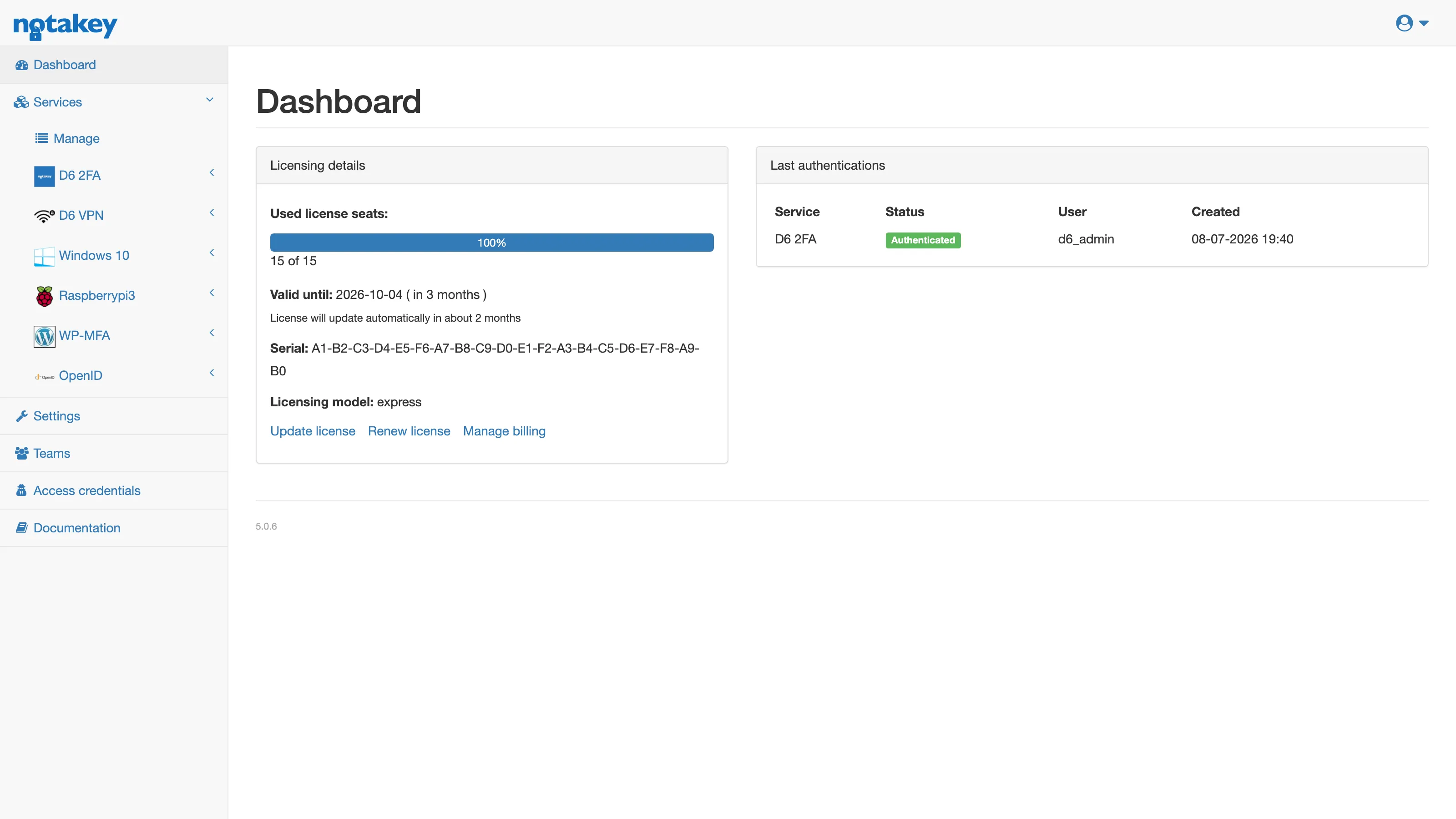Open the D6 VPN service
The width and height of the screenshot is (1456, 819).
pyautogui.click(x=81, y=215)
